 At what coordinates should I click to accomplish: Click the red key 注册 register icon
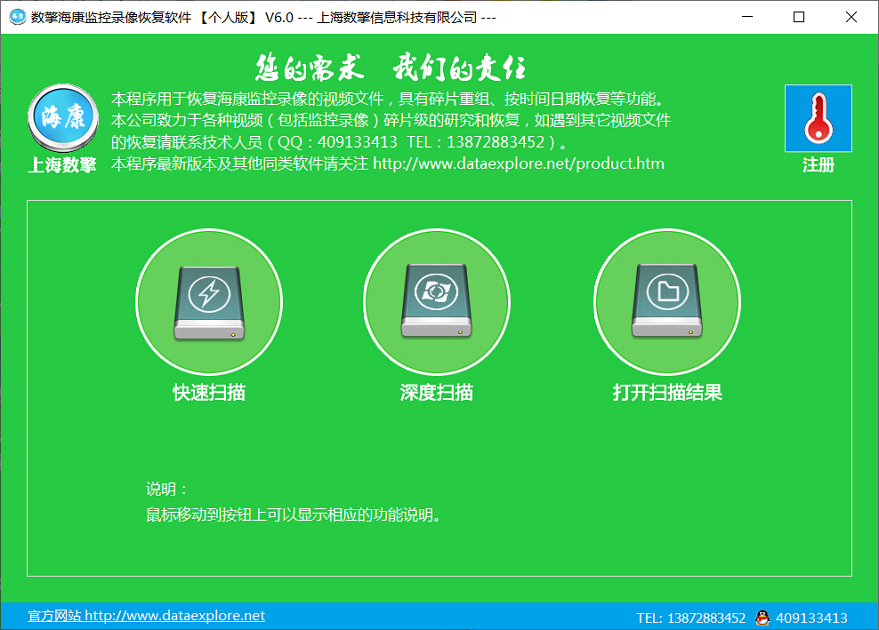(818, 118)
